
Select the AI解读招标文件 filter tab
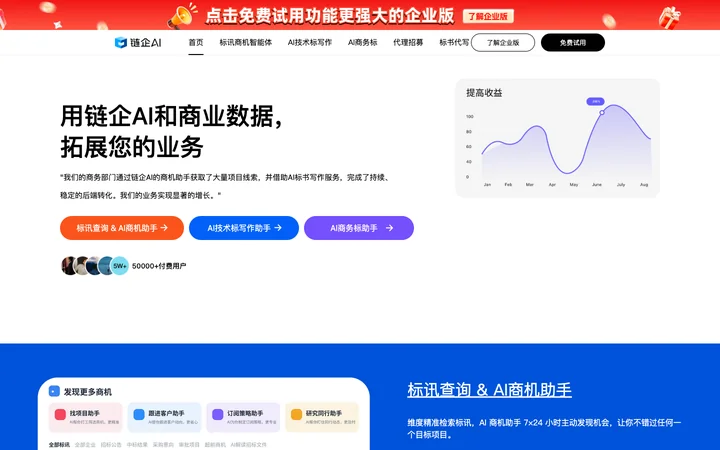248,444
